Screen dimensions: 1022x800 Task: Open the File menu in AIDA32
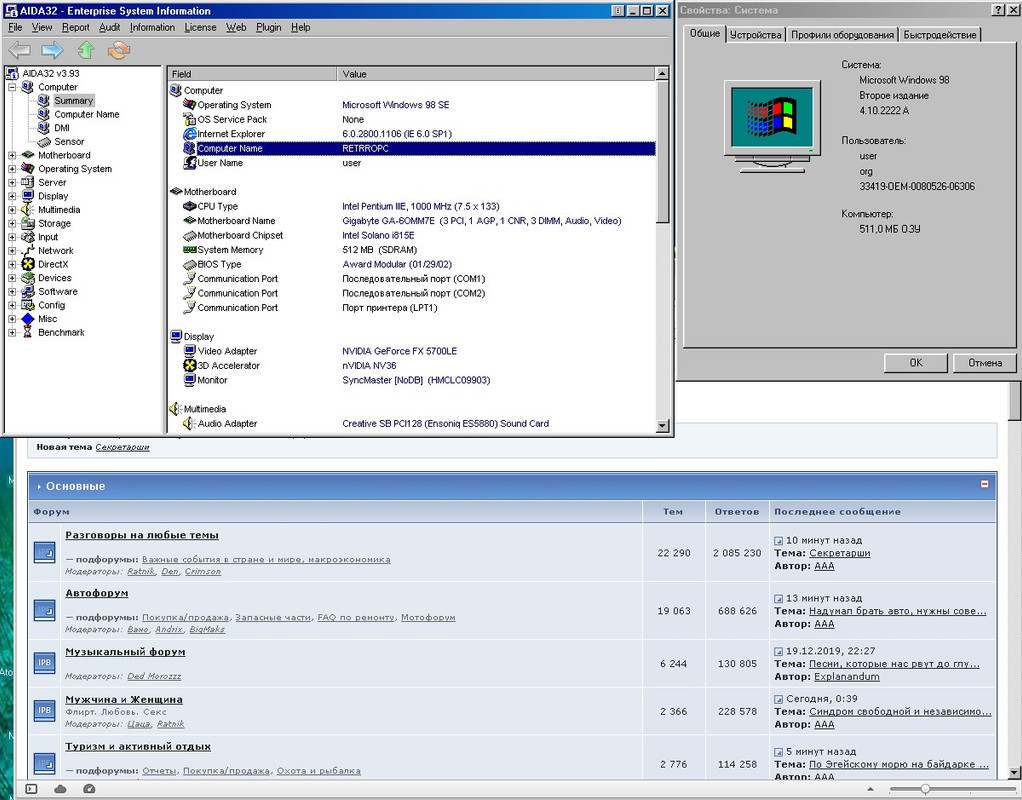15,27
